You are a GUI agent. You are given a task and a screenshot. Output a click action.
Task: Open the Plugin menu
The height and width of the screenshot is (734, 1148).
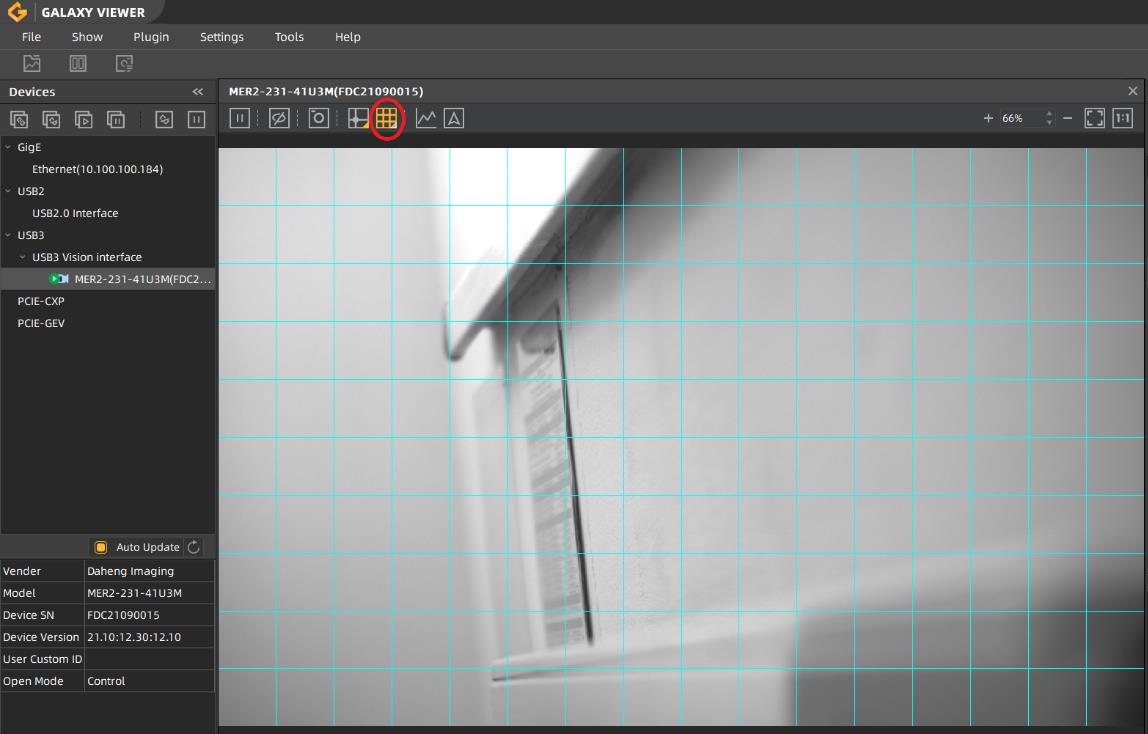tap(151, 37)
